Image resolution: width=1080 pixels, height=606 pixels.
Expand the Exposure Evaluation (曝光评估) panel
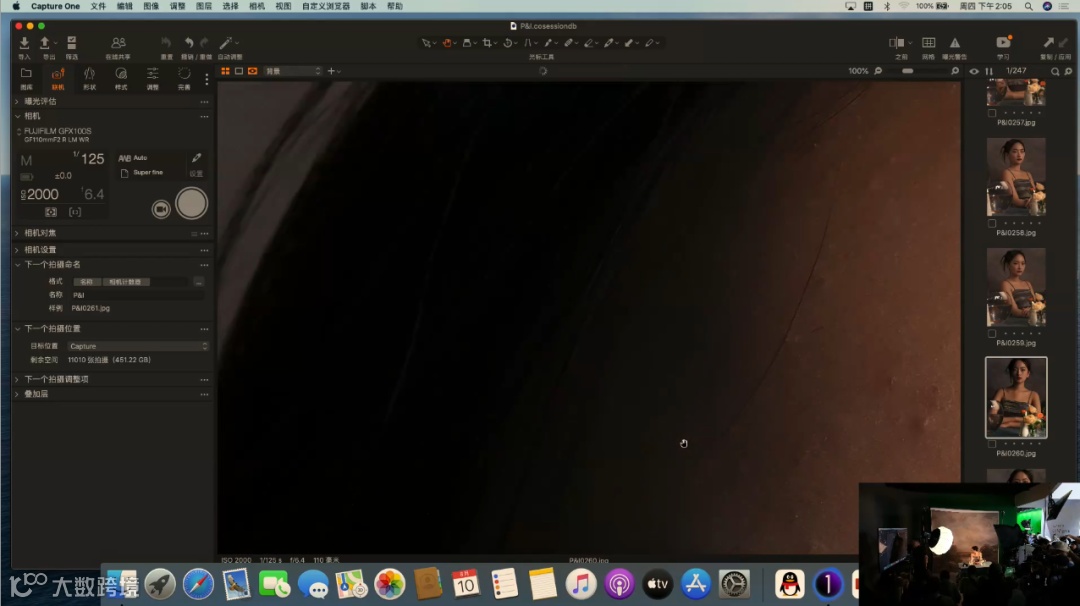[17, 101]
